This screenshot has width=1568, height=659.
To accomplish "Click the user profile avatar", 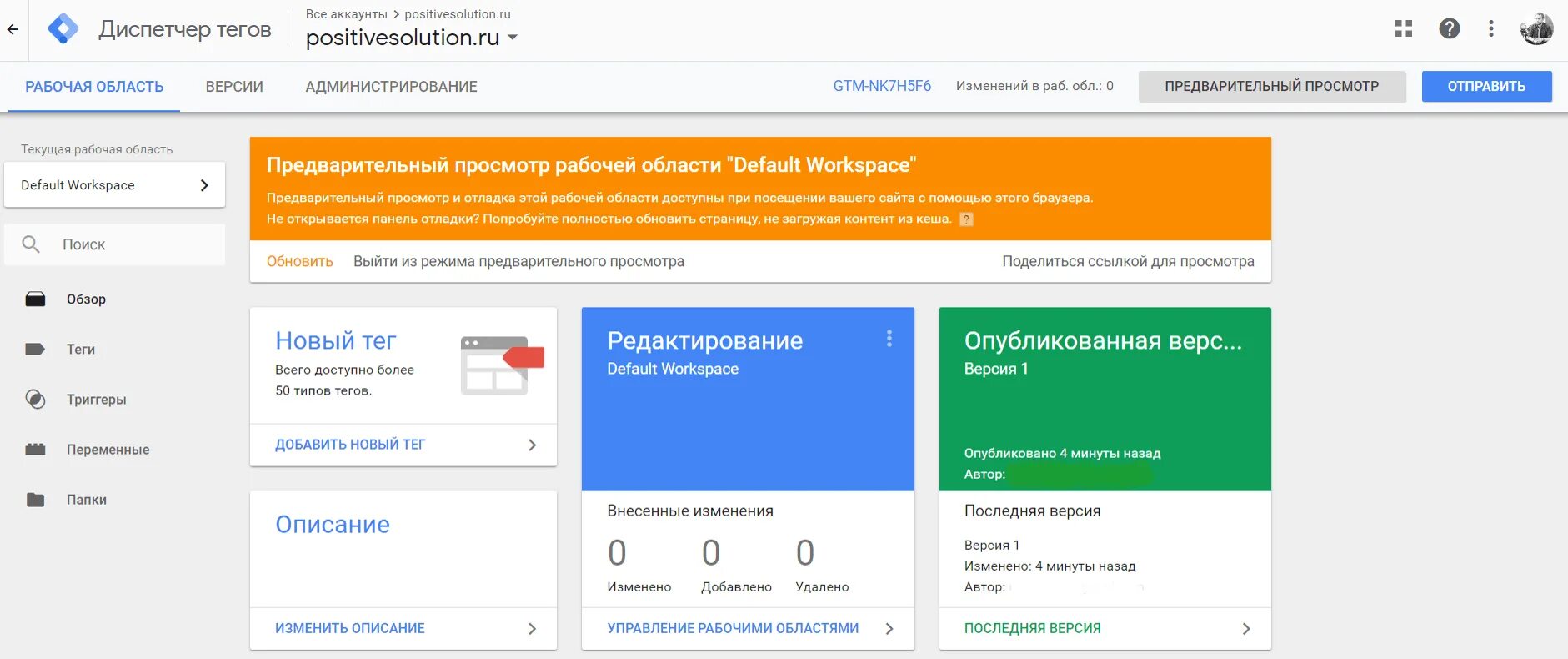I will 1536,28.
